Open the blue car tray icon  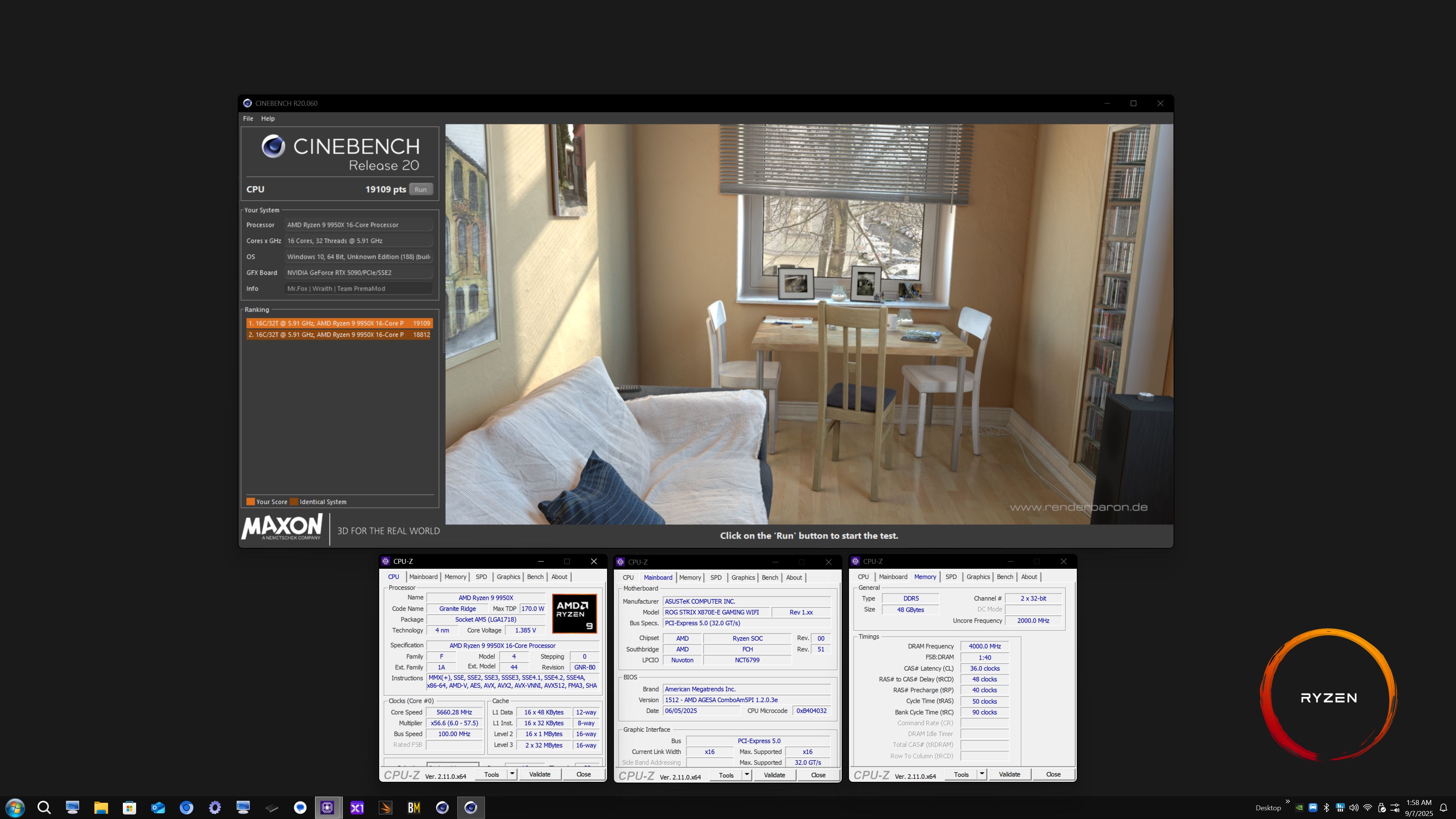pyautogui.click(x=1313, y=808)
